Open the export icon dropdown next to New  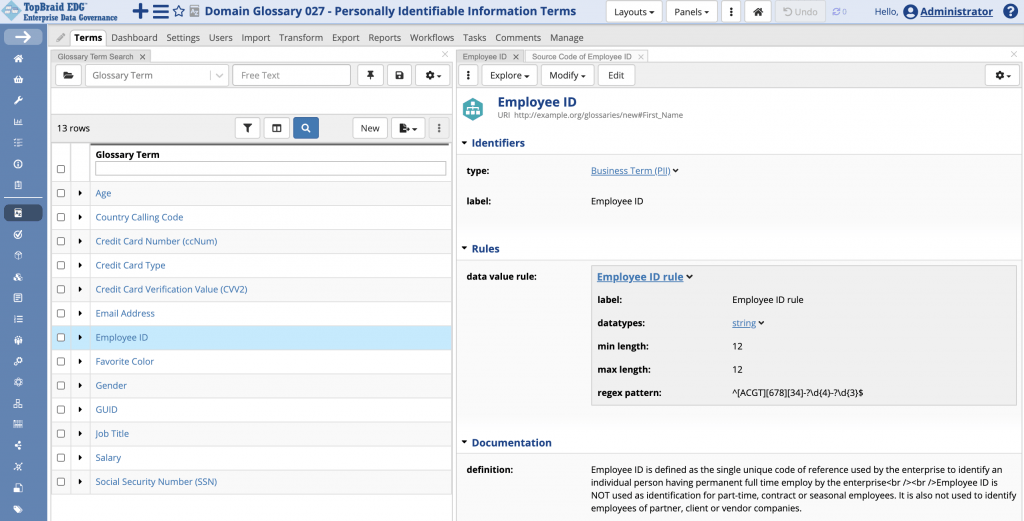click(408, 128)
